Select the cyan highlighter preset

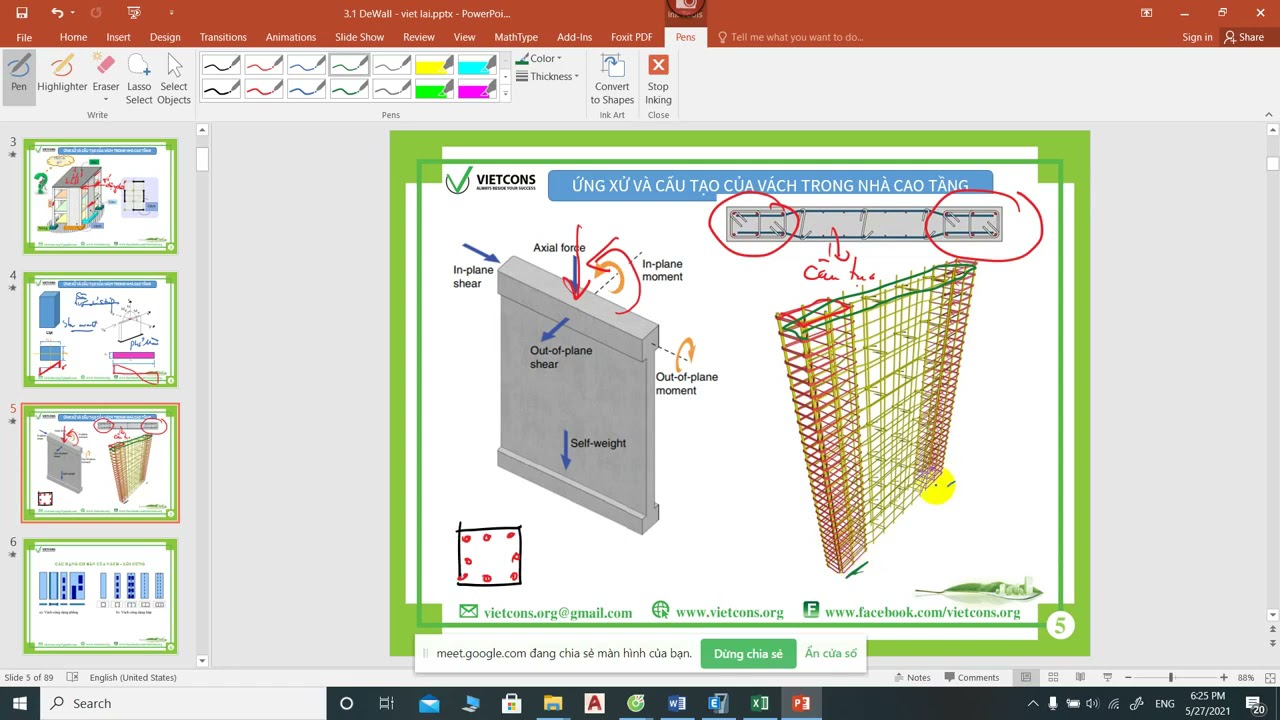(477, 65)
